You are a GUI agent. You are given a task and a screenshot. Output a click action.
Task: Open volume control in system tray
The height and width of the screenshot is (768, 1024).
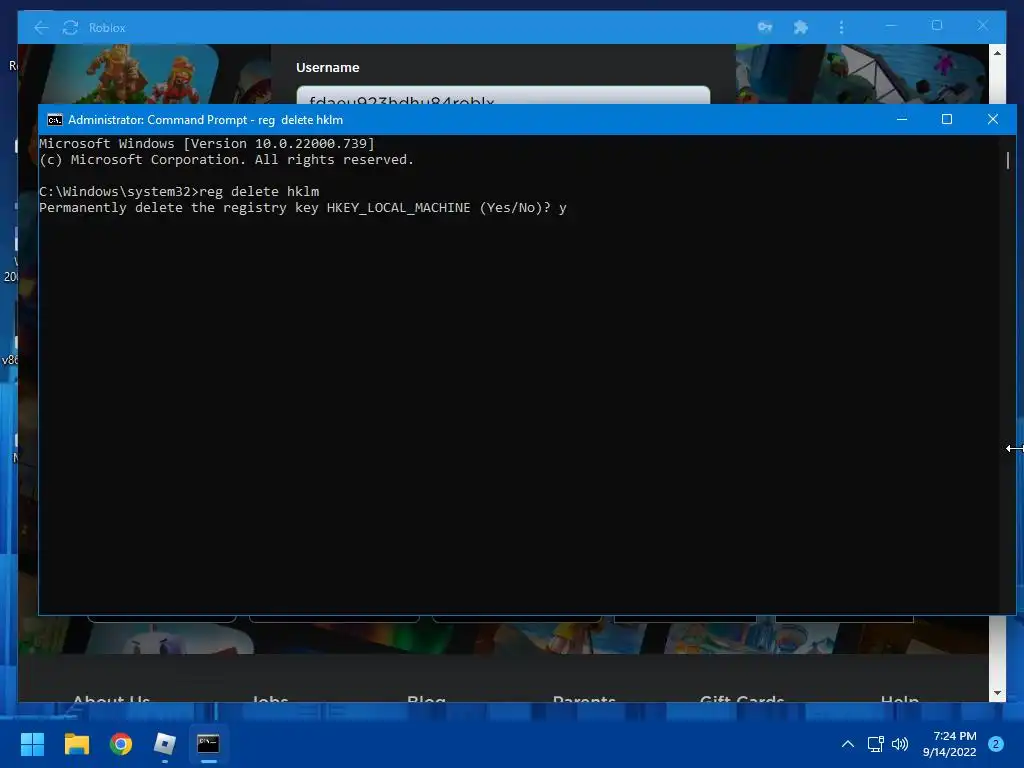tap(900, 744)
